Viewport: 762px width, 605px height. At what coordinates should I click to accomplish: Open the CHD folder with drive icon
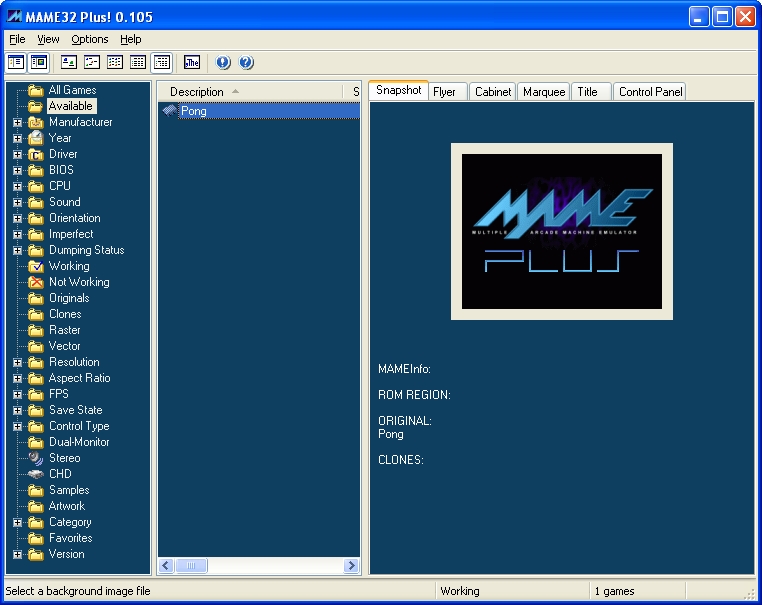[x=60, y=474]
